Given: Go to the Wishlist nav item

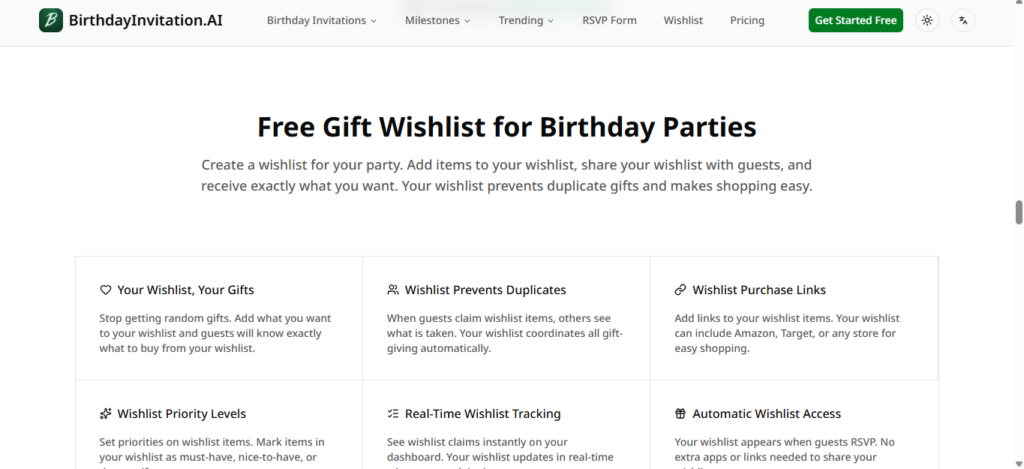Looking at the screenshot, I should 683,20.
